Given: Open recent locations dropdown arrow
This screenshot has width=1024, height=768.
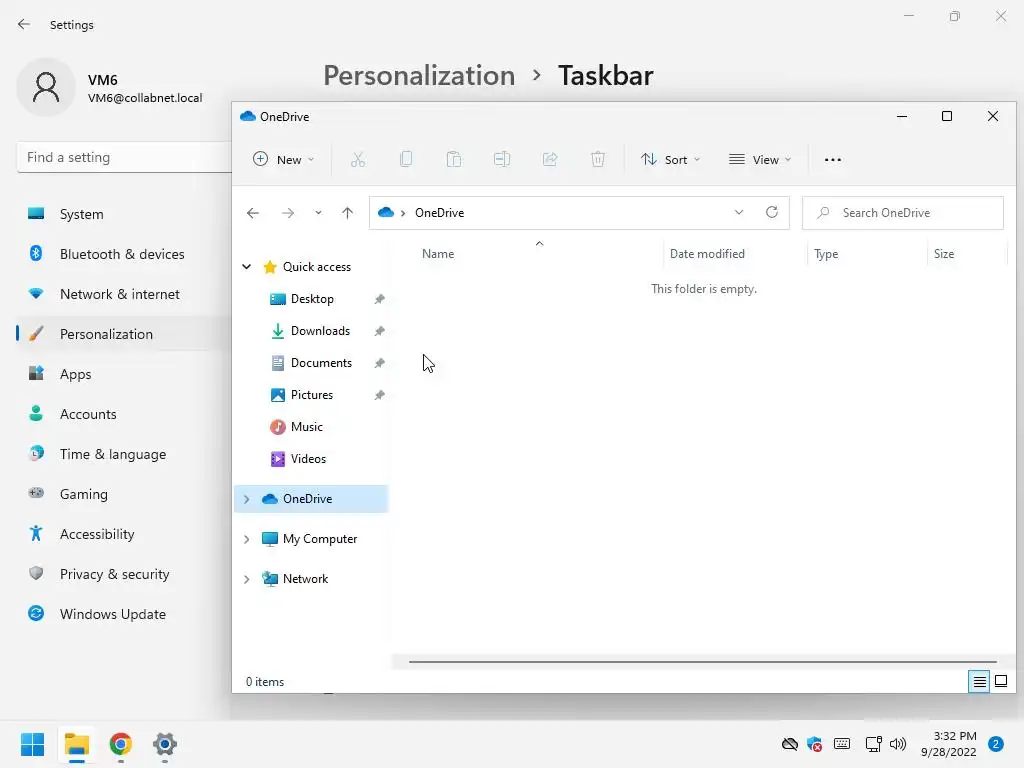Looking at the screenshot, I should click(318, 213).
